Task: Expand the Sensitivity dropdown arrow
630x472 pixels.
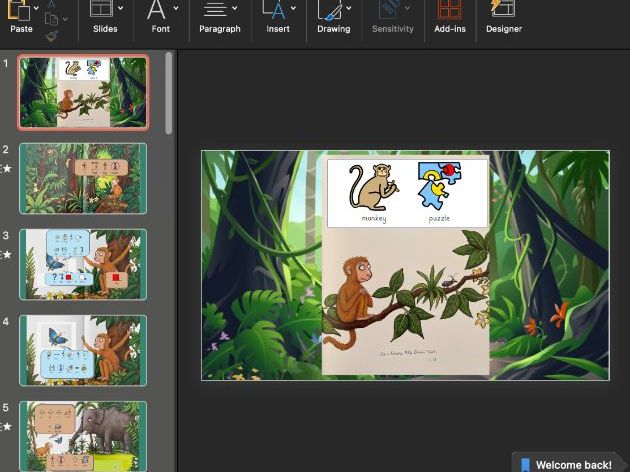Action: pos(407,8)
